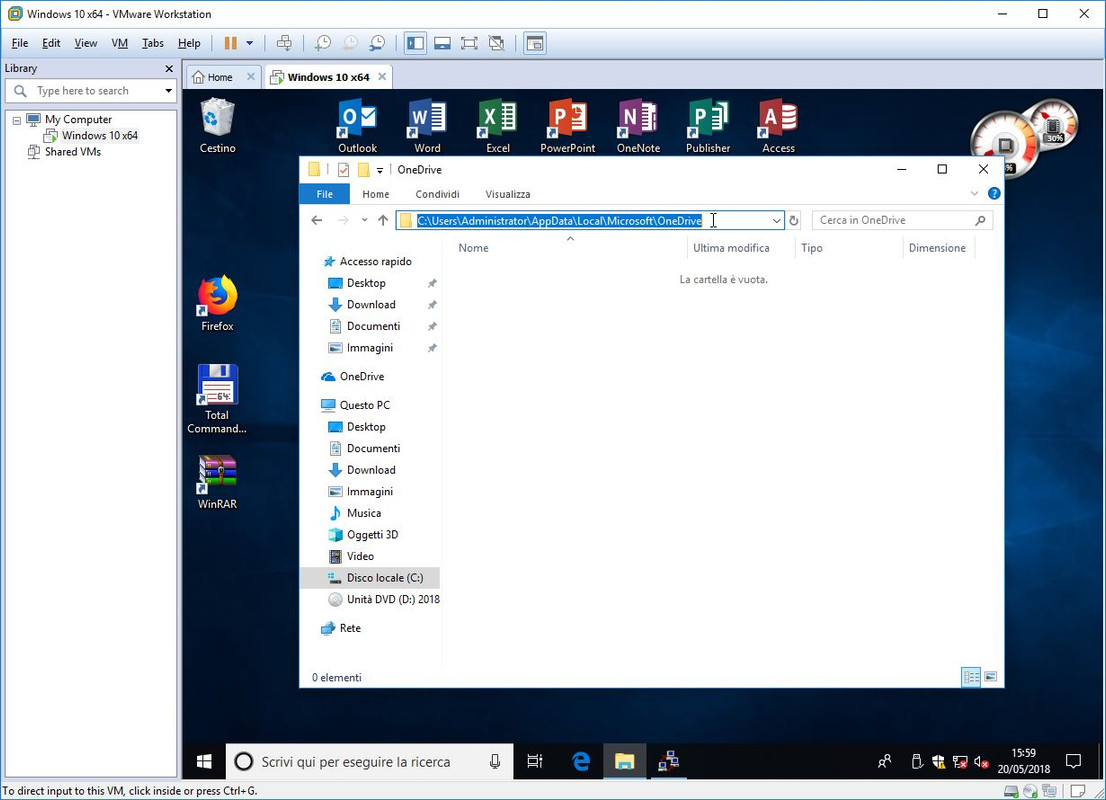Screen dimensions: 1106x800
Task: Toggle the VMware library sidebar view
Action: (x=415, y=43)
